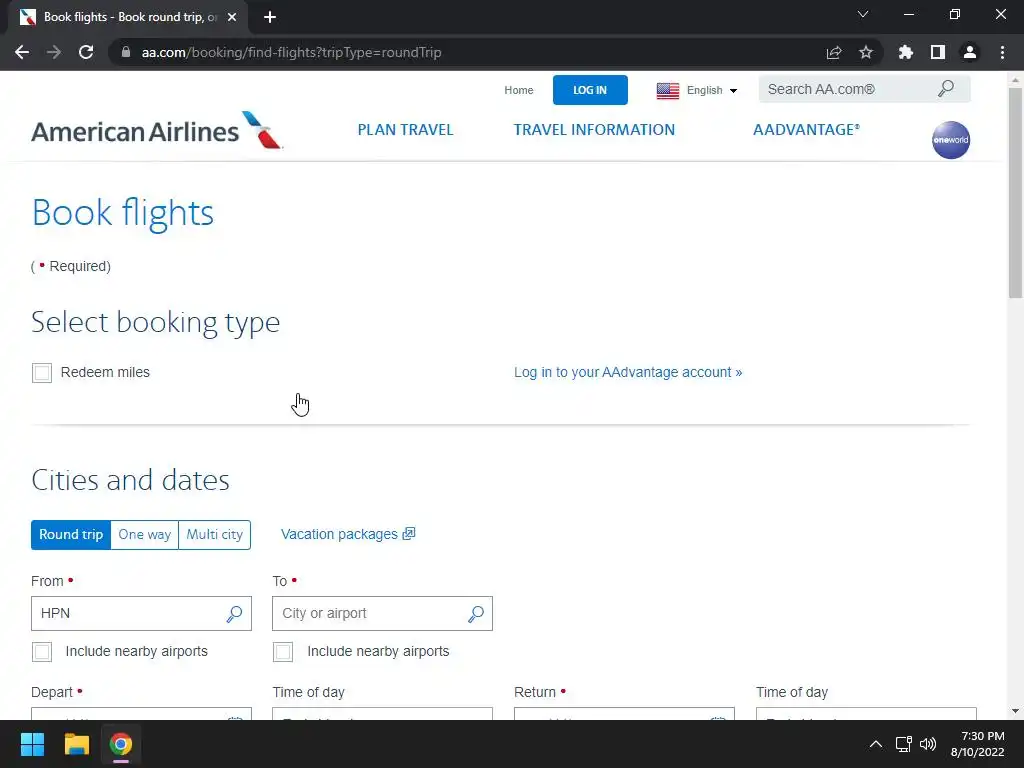Open the TRAVEL INFORMATION menu
1024x768 pixels.
point(594,129)
